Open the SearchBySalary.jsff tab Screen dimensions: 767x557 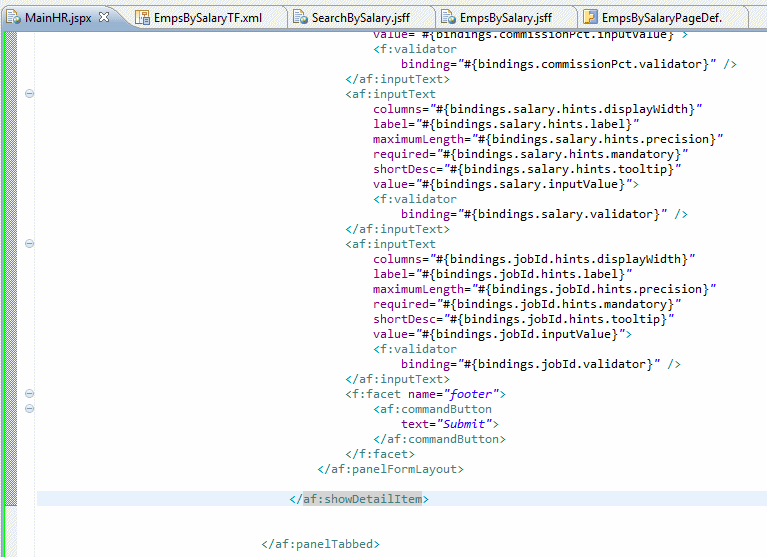coord(361,18)
